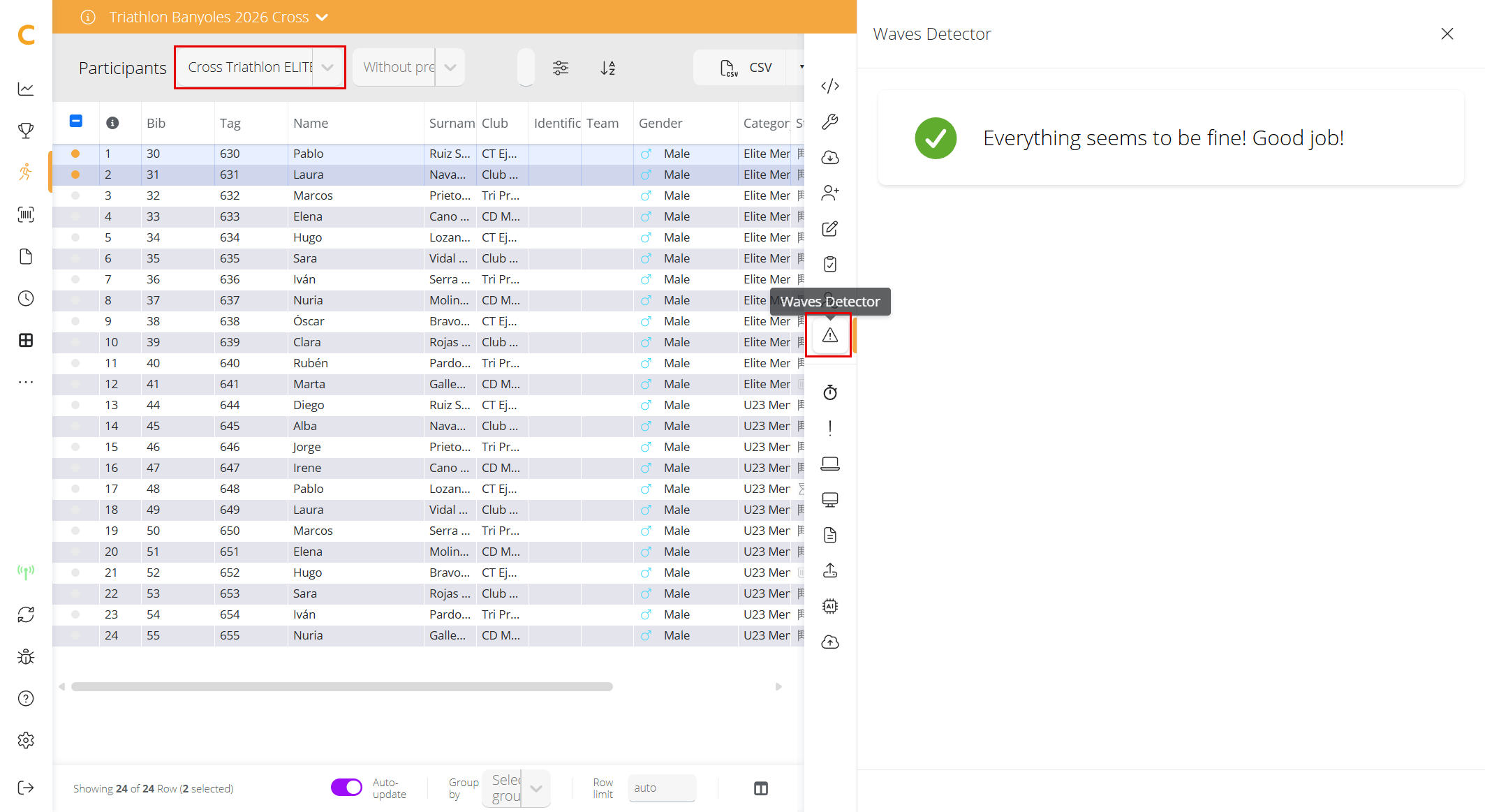
Task: Open the code embed tool icon
Action: [x=830, y=86]
